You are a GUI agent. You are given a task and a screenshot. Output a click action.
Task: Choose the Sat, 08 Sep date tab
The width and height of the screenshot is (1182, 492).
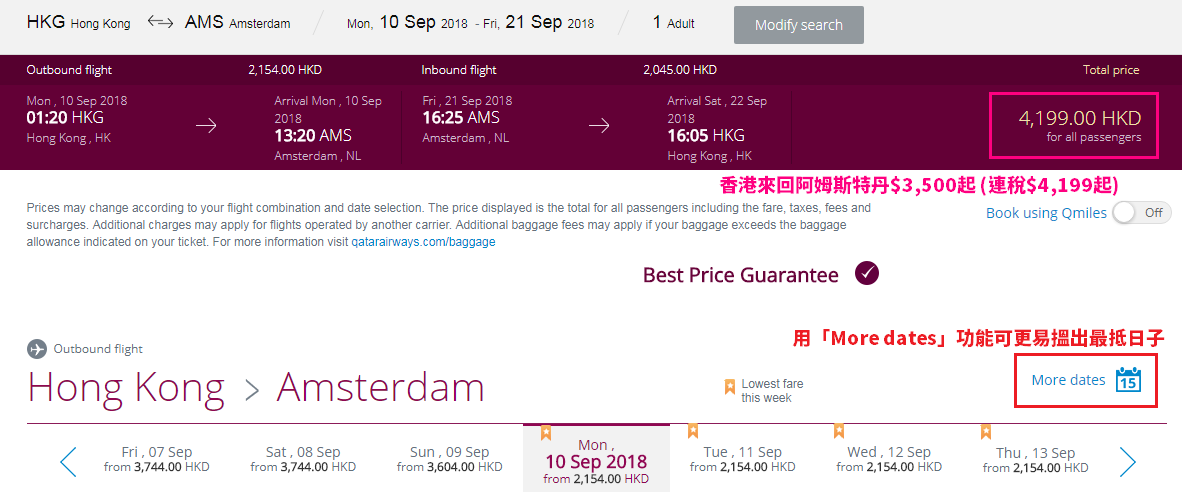tap(303, 459)
